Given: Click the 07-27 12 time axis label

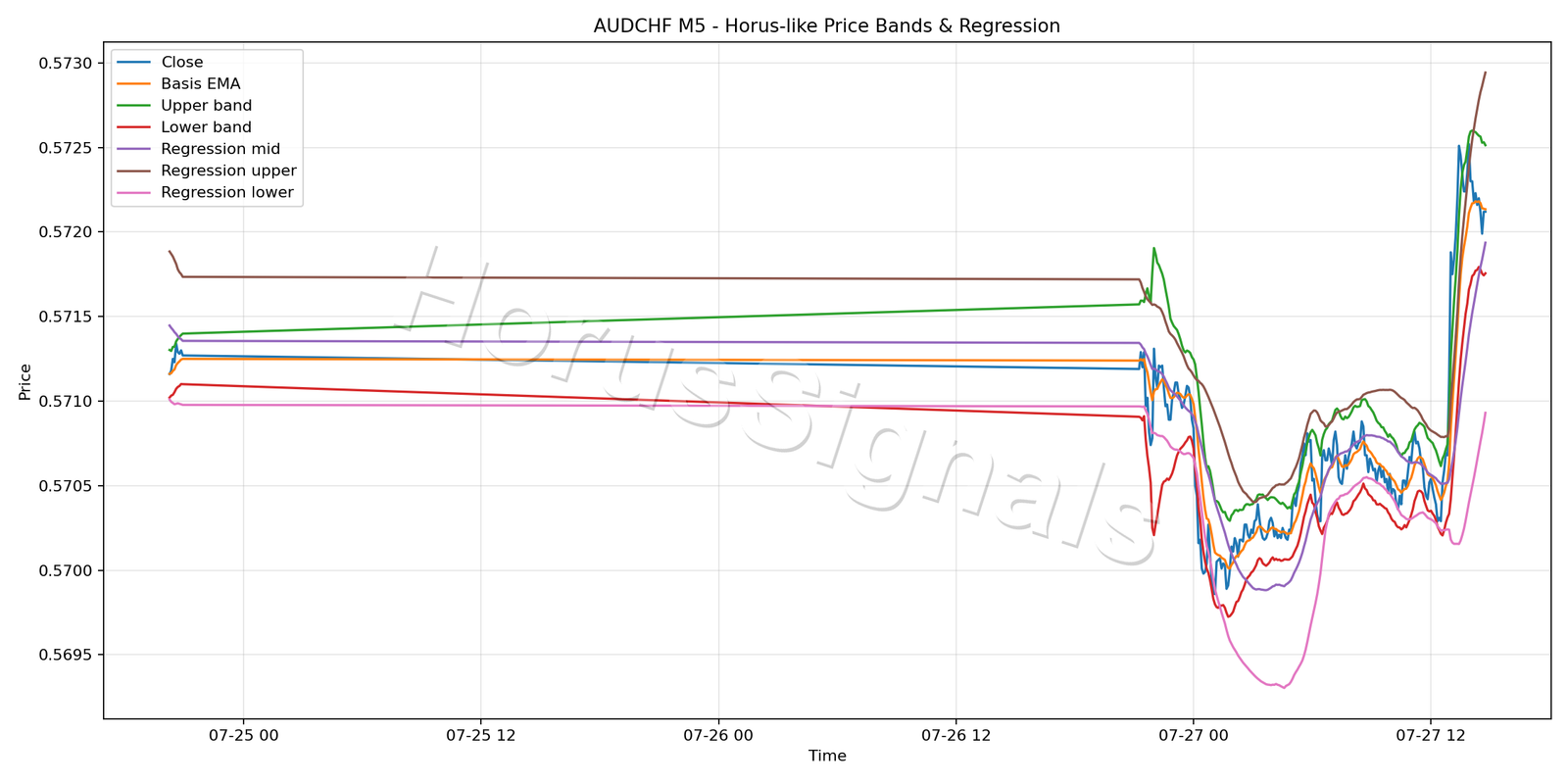Looking at the screenshot, I should coord(1431,736).
